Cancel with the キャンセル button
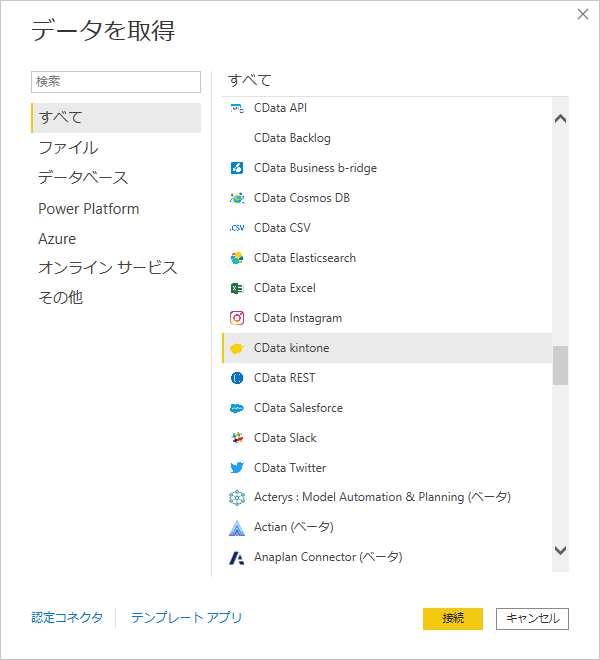The height and width of the screenshot is (660, 600). click(x=532, y=618)
